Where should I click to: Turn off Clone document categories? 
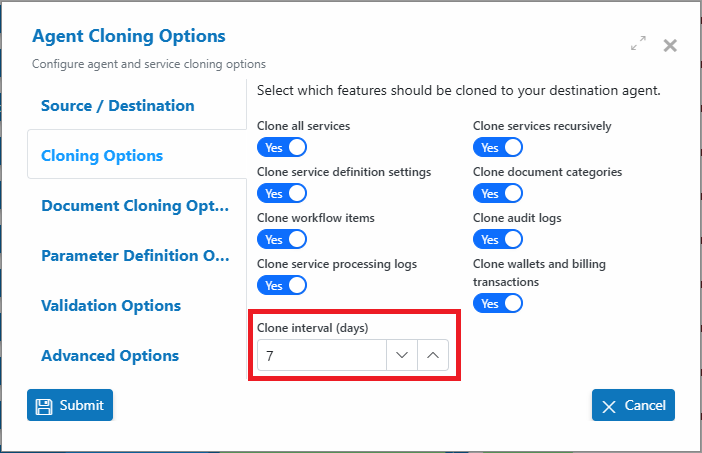[x=498, y=193]
